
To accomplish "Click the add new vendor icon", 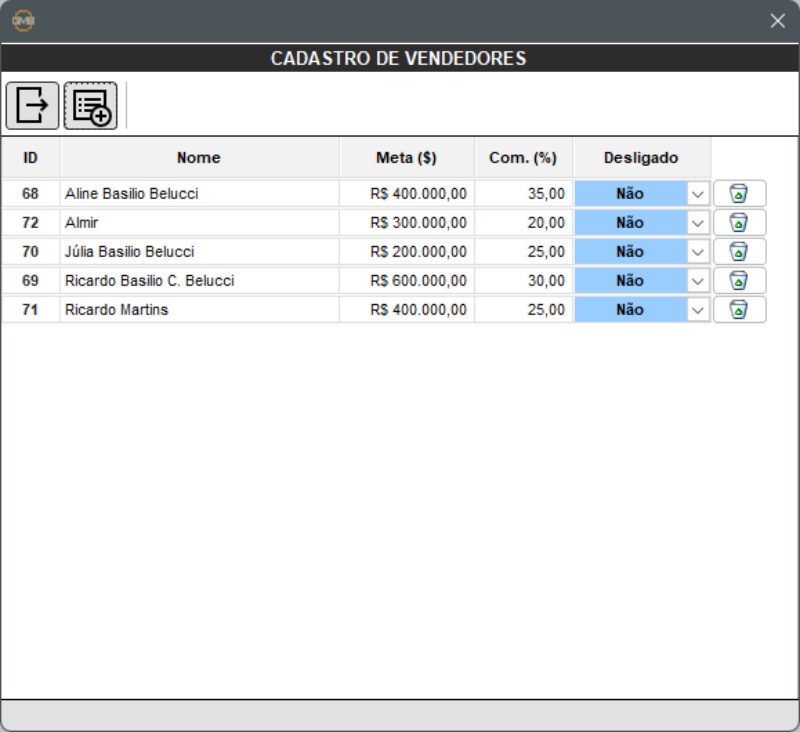I will click(x=91, y=105).
